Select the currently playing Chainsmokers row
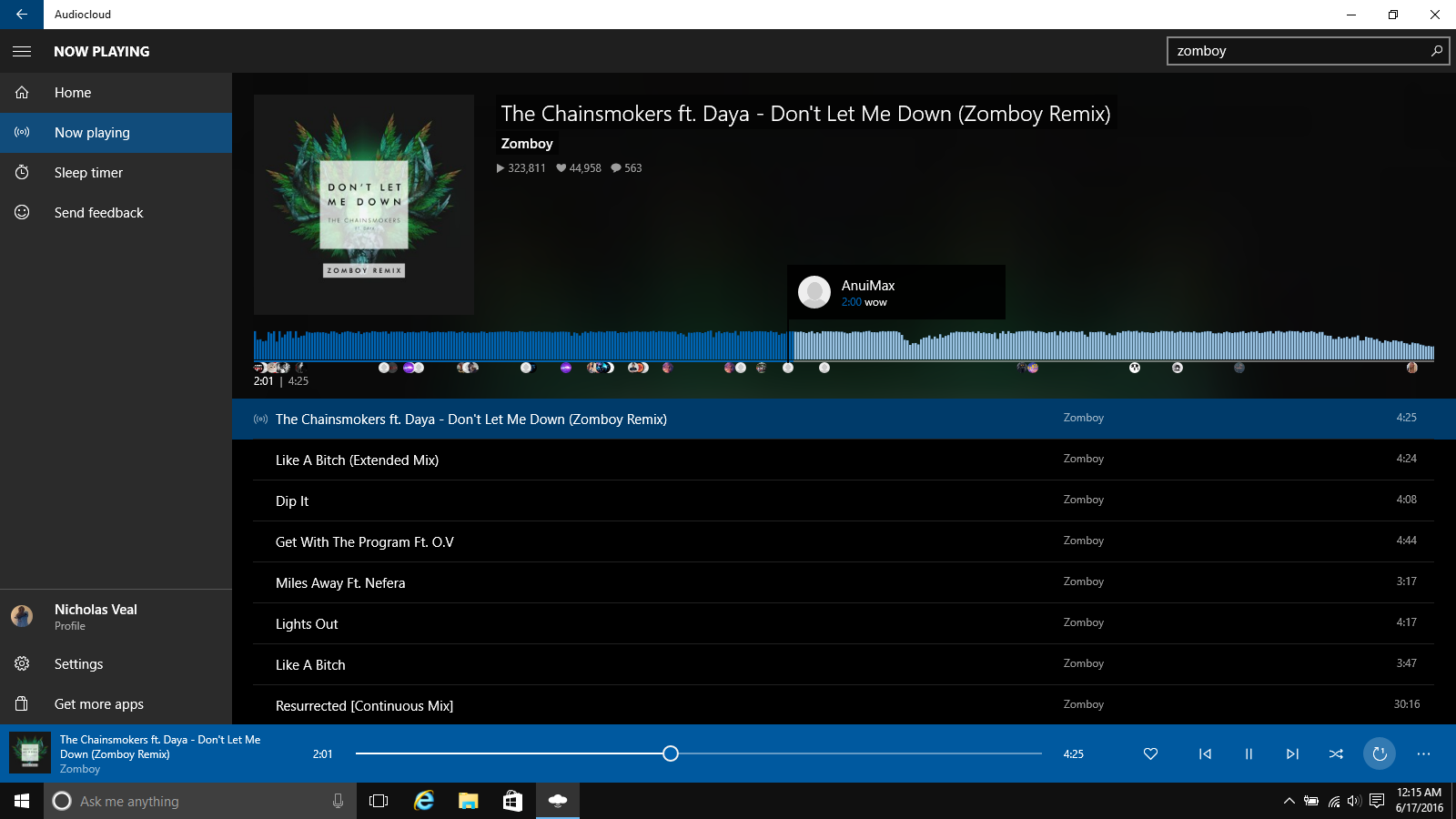1456x819 pixels. [844, 419]
